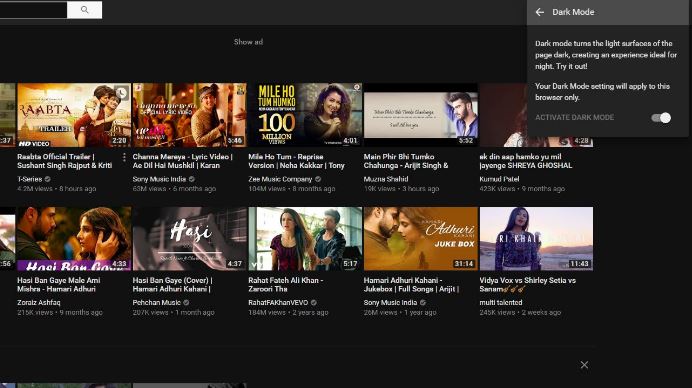Visit the Zoraiz Ashfaq channel

[x=38, y=303]
